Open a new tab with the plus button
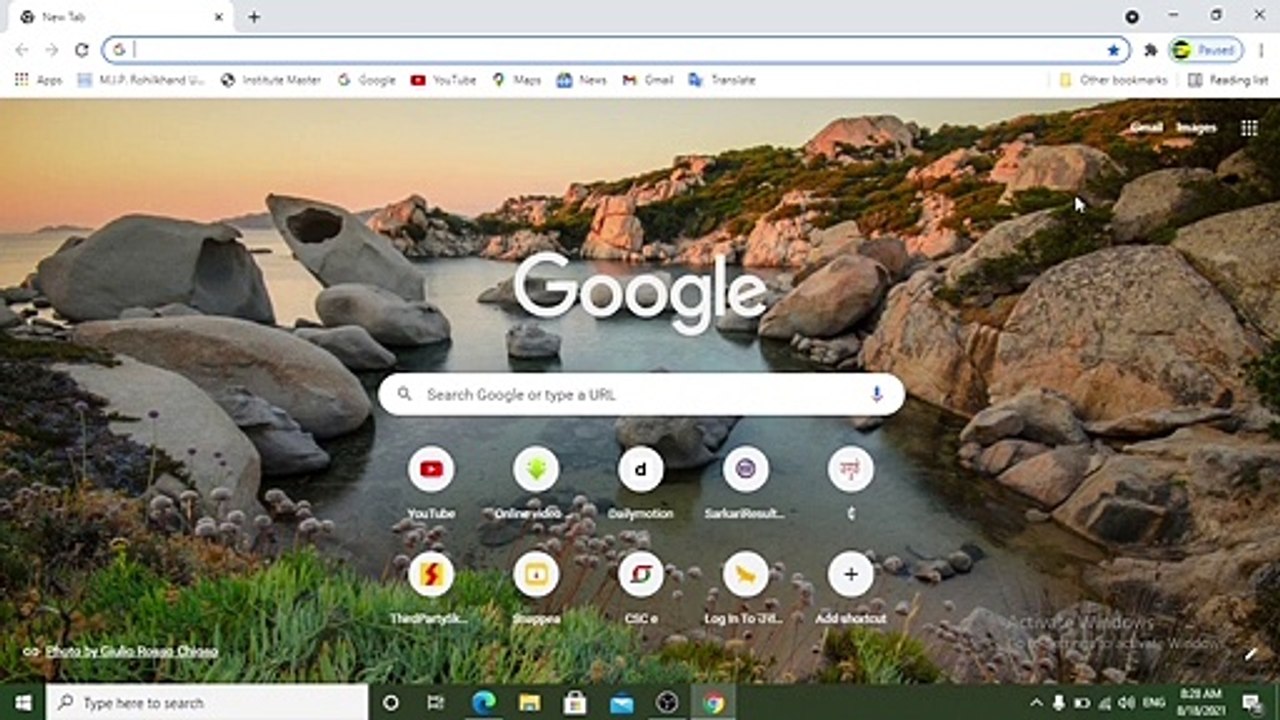 [254, 17]
